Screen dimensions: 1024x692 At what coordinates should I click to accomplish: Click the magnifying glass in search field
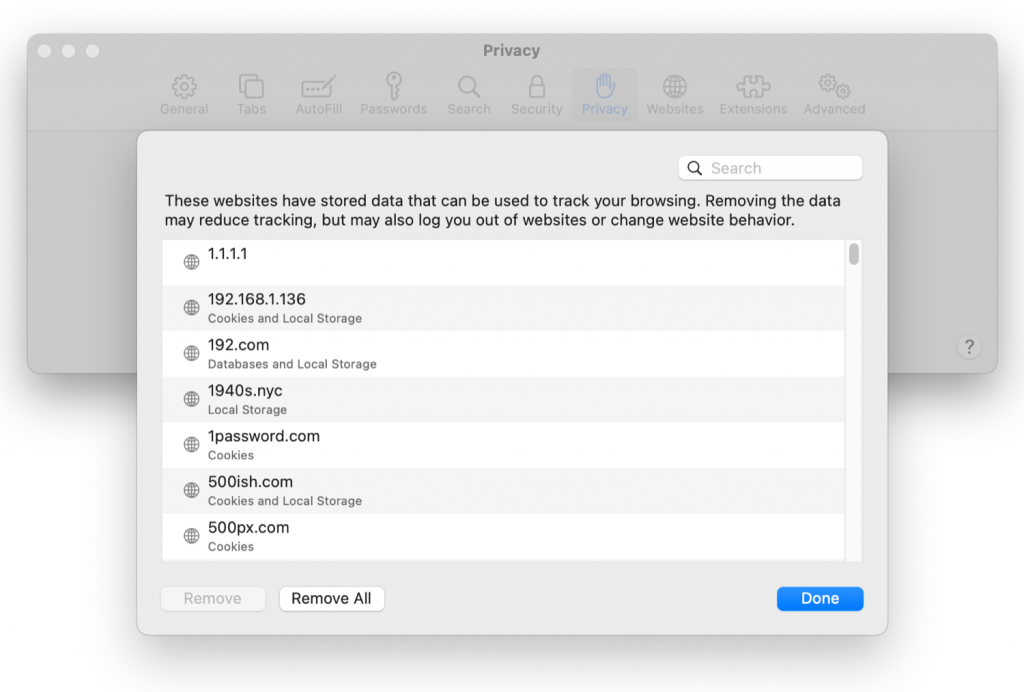click(695, 167)
